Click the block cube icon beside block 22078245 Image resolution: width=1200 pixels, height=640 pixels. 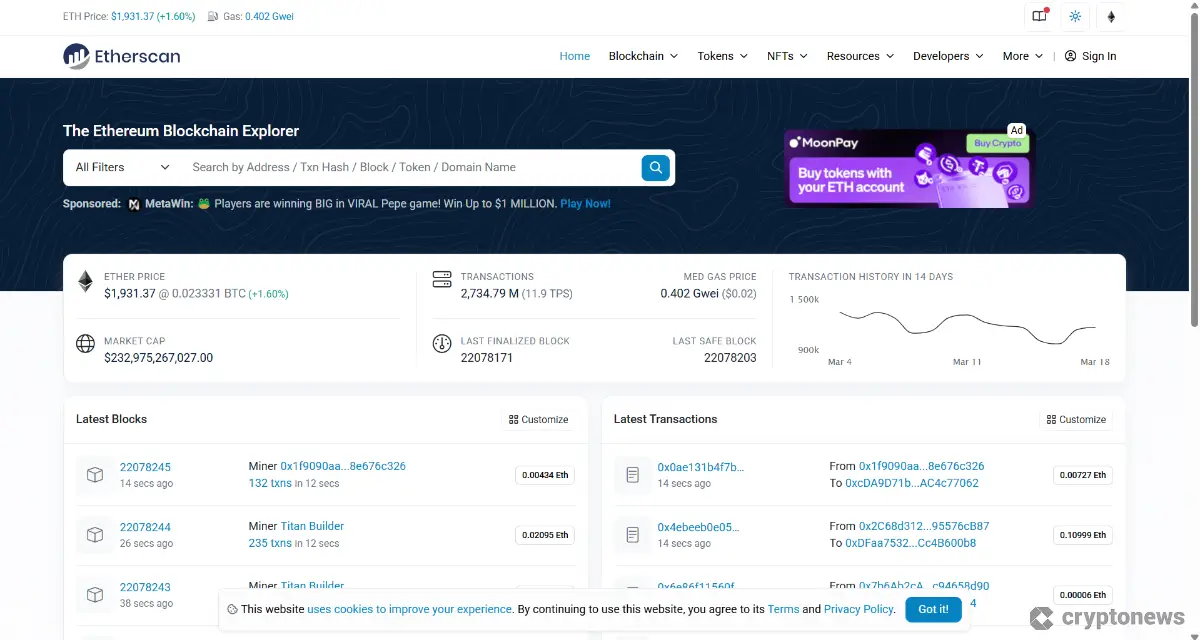95,474
